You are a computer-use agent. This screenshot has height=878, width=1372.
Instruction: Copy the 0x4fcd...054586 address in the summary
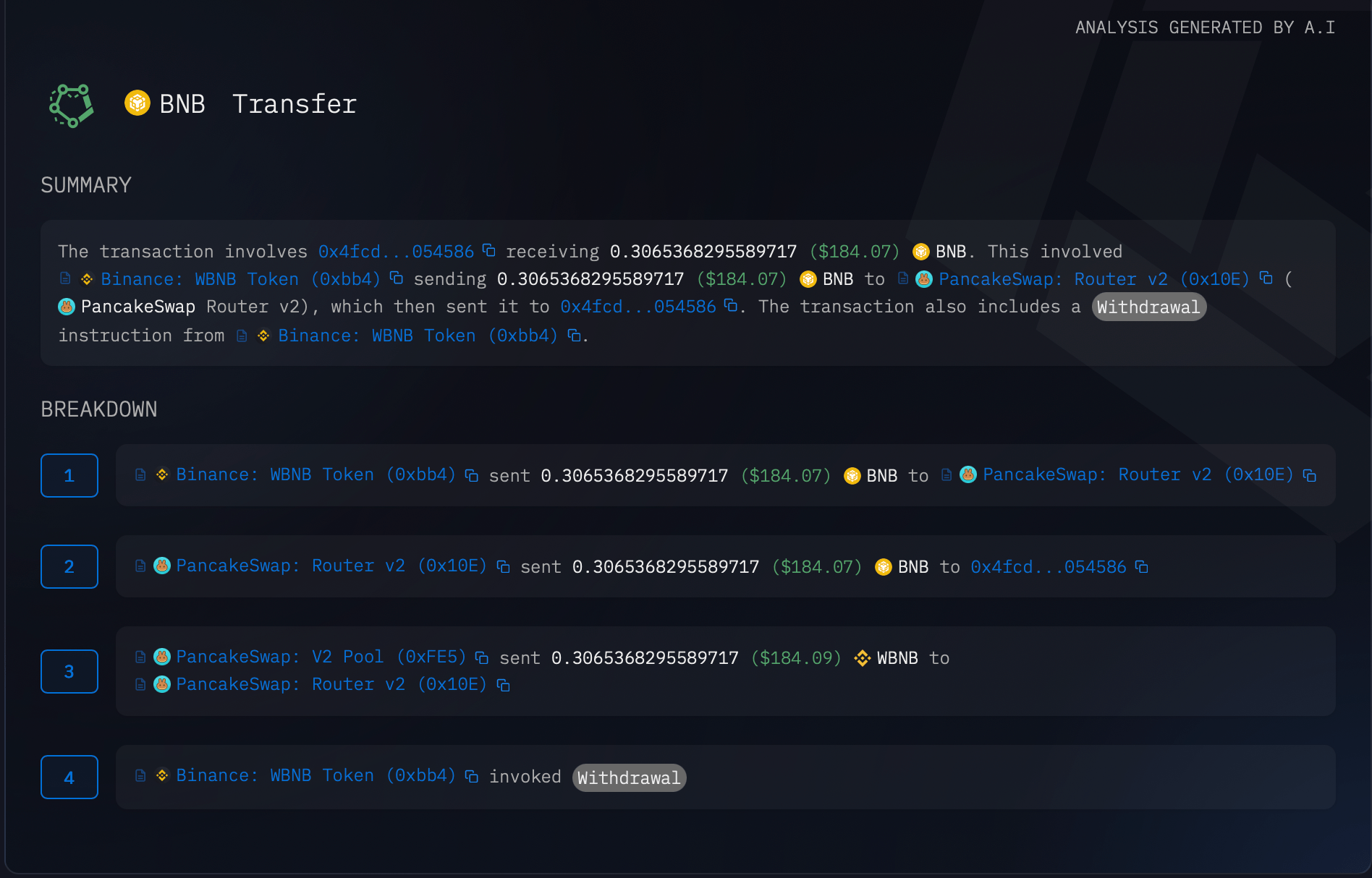(x=488, y=250)
